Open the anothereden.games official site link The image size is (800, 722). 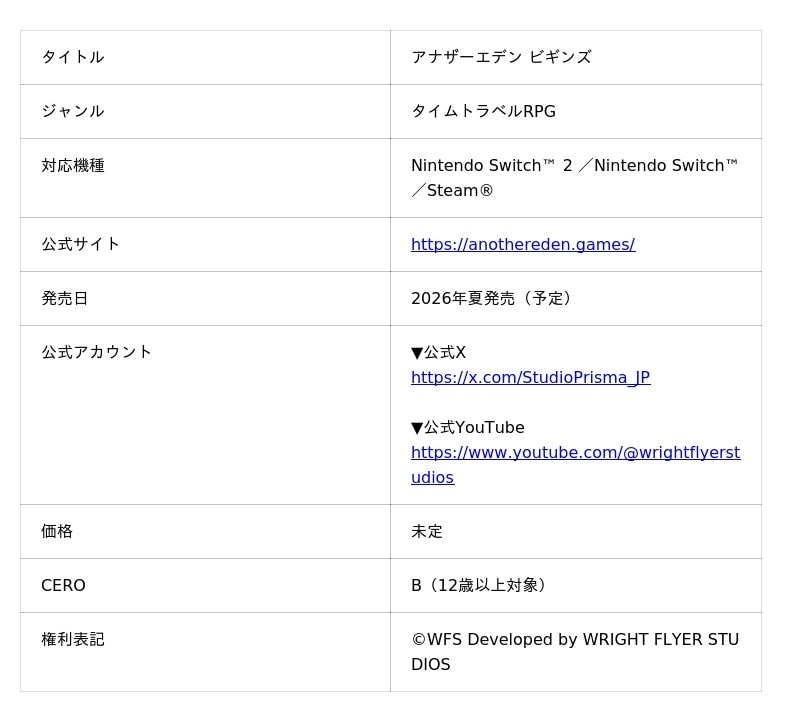(x=522, y=244)
